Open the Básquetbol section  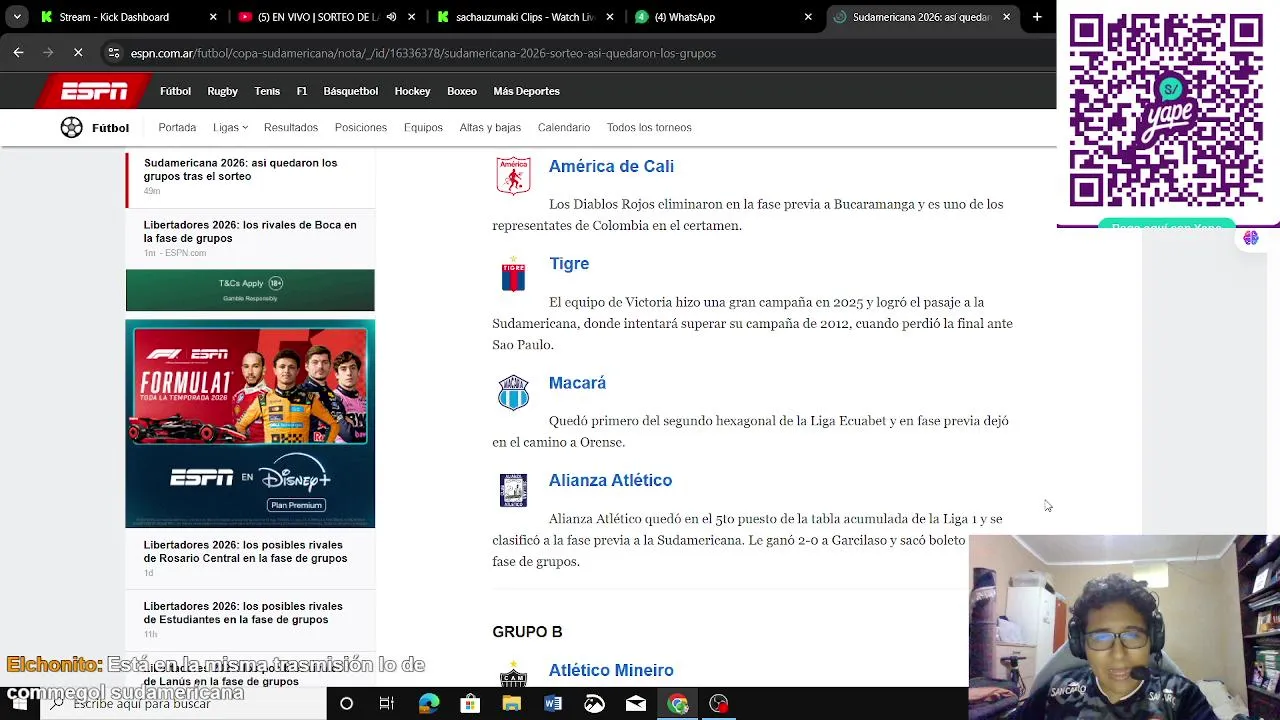click(x=350, y=91)
